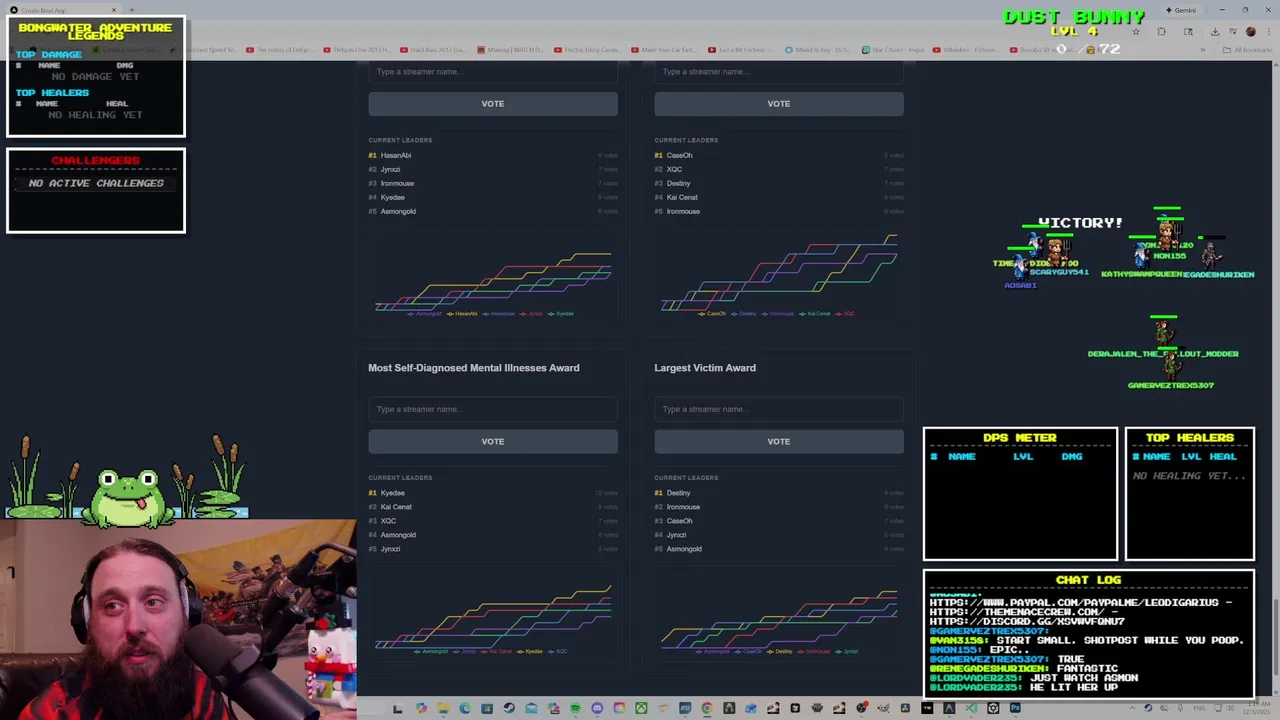This screenshot has height=720, width=1280.
Task: Focus streamer name field for Largest Victim Award
Action: coord(779,409)
